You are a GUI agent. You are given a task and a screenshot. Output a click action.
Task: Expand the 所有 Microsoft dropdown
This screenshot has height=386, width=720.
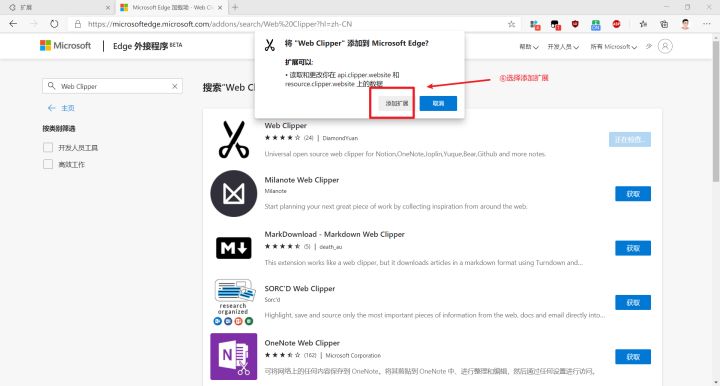point(613,46)
